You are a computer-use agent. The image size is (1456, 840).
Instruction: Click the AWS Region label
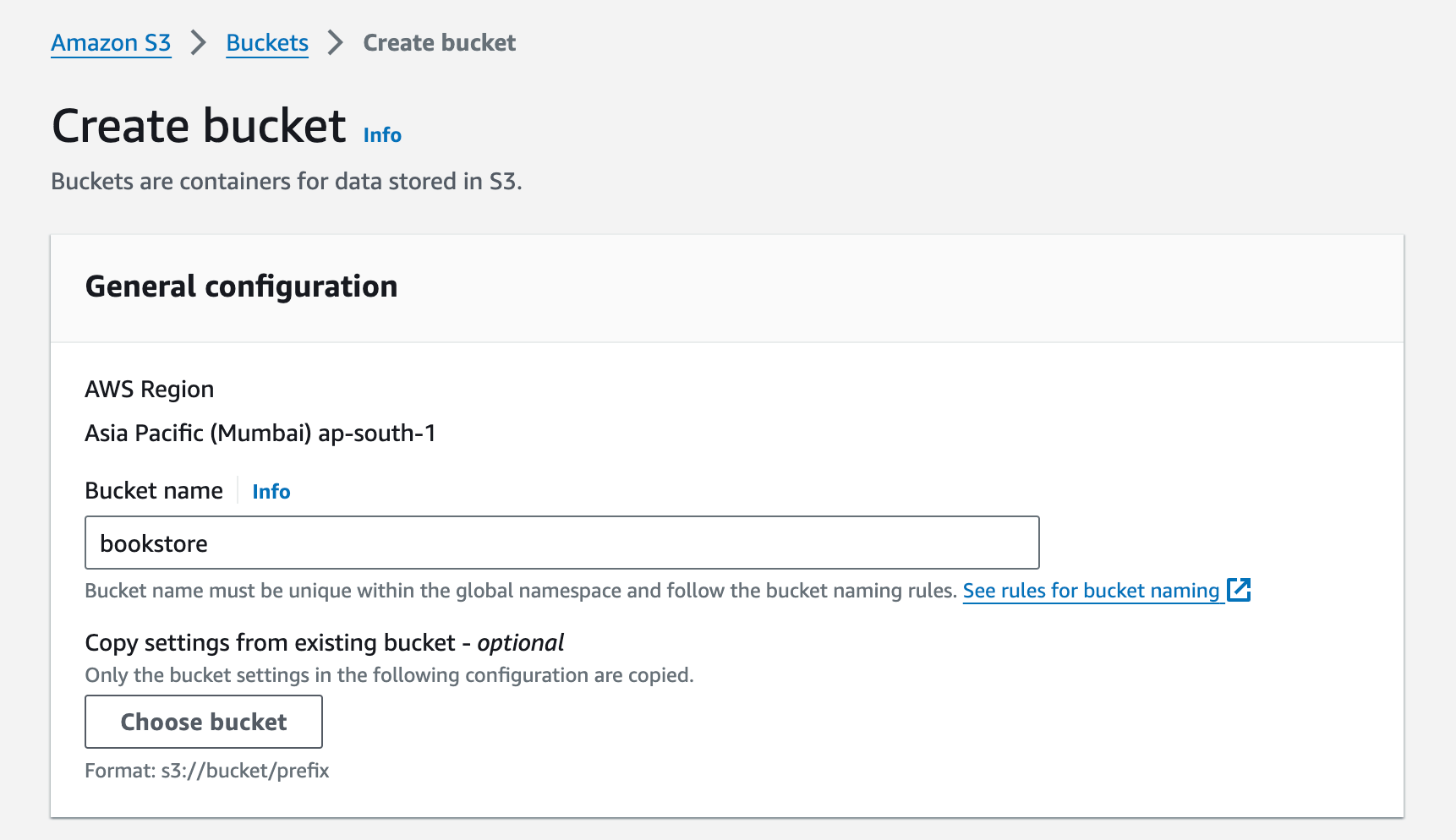point(149,389)
